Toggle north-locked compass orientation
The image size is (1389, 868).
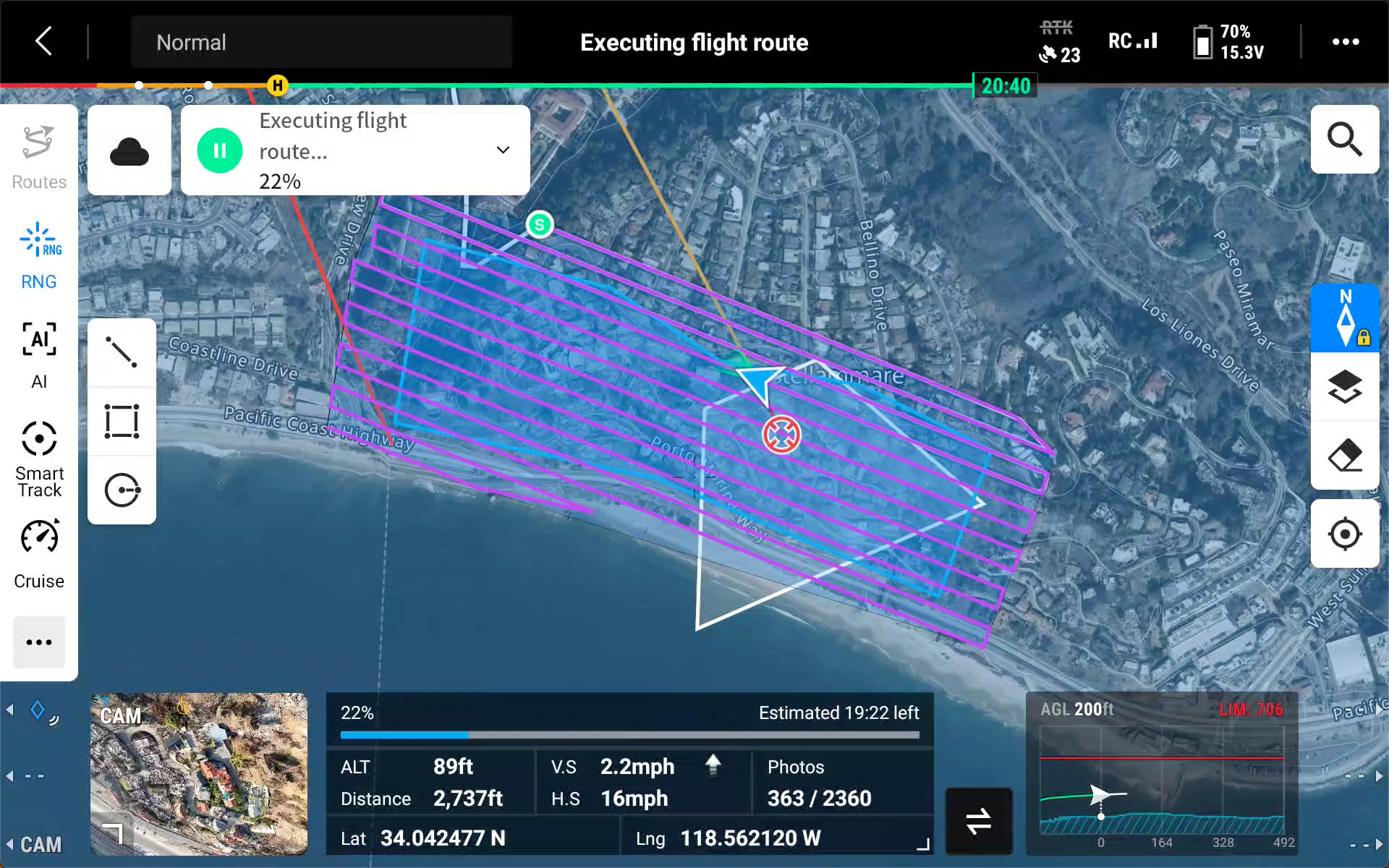point(1345,318)
